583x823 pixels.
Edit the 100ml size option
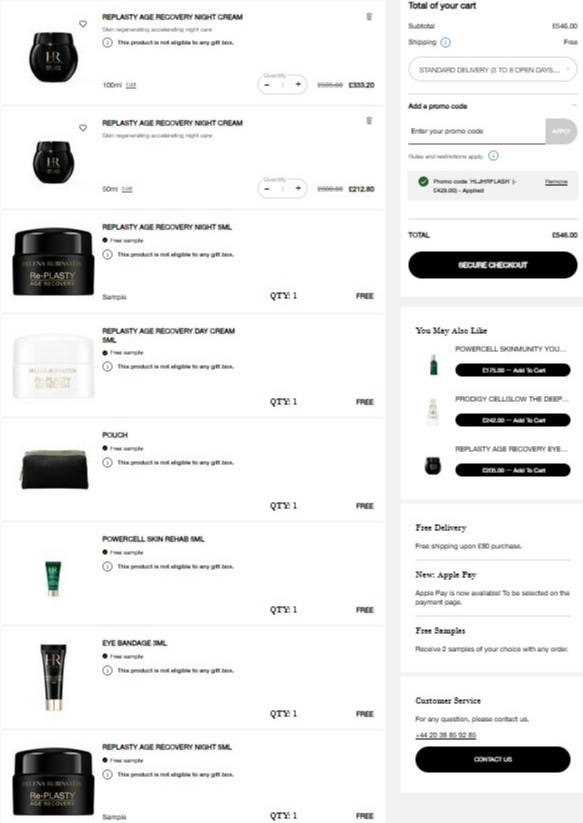(x=131, y=85)
